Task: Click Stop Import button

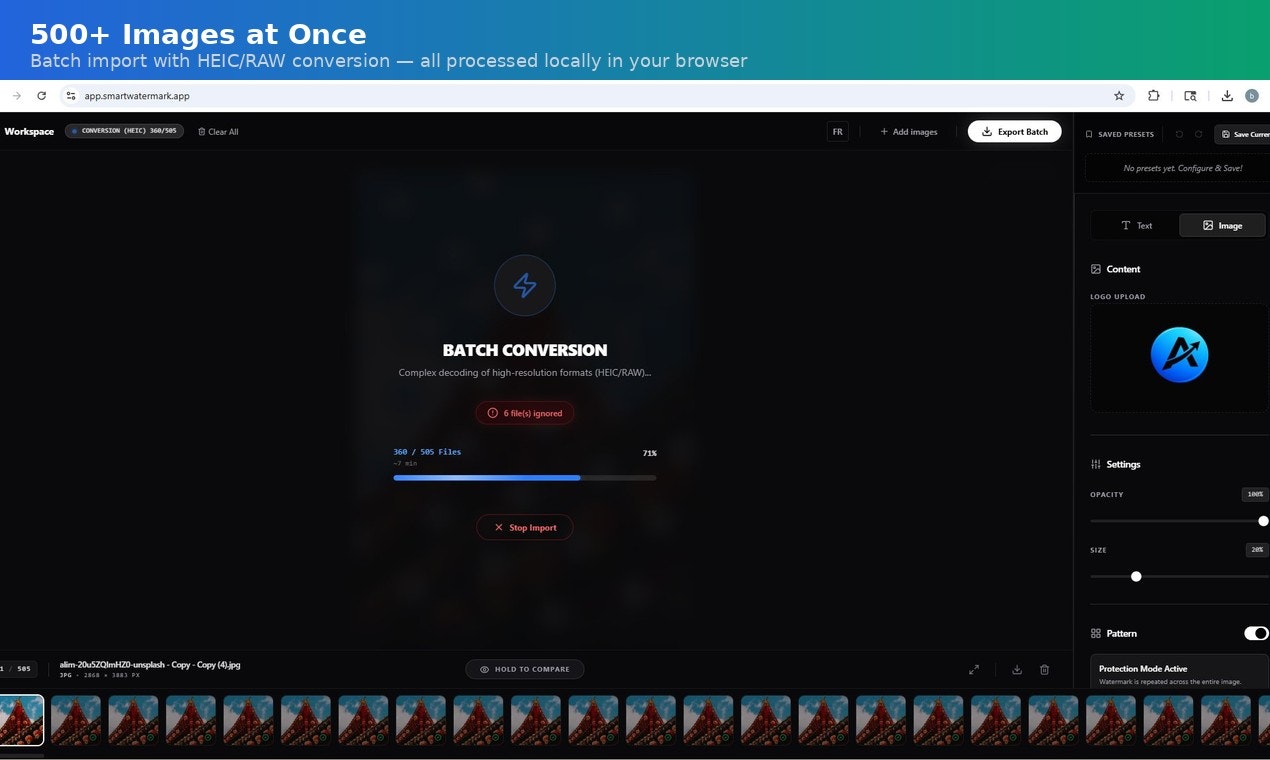Action: [525, 528]
